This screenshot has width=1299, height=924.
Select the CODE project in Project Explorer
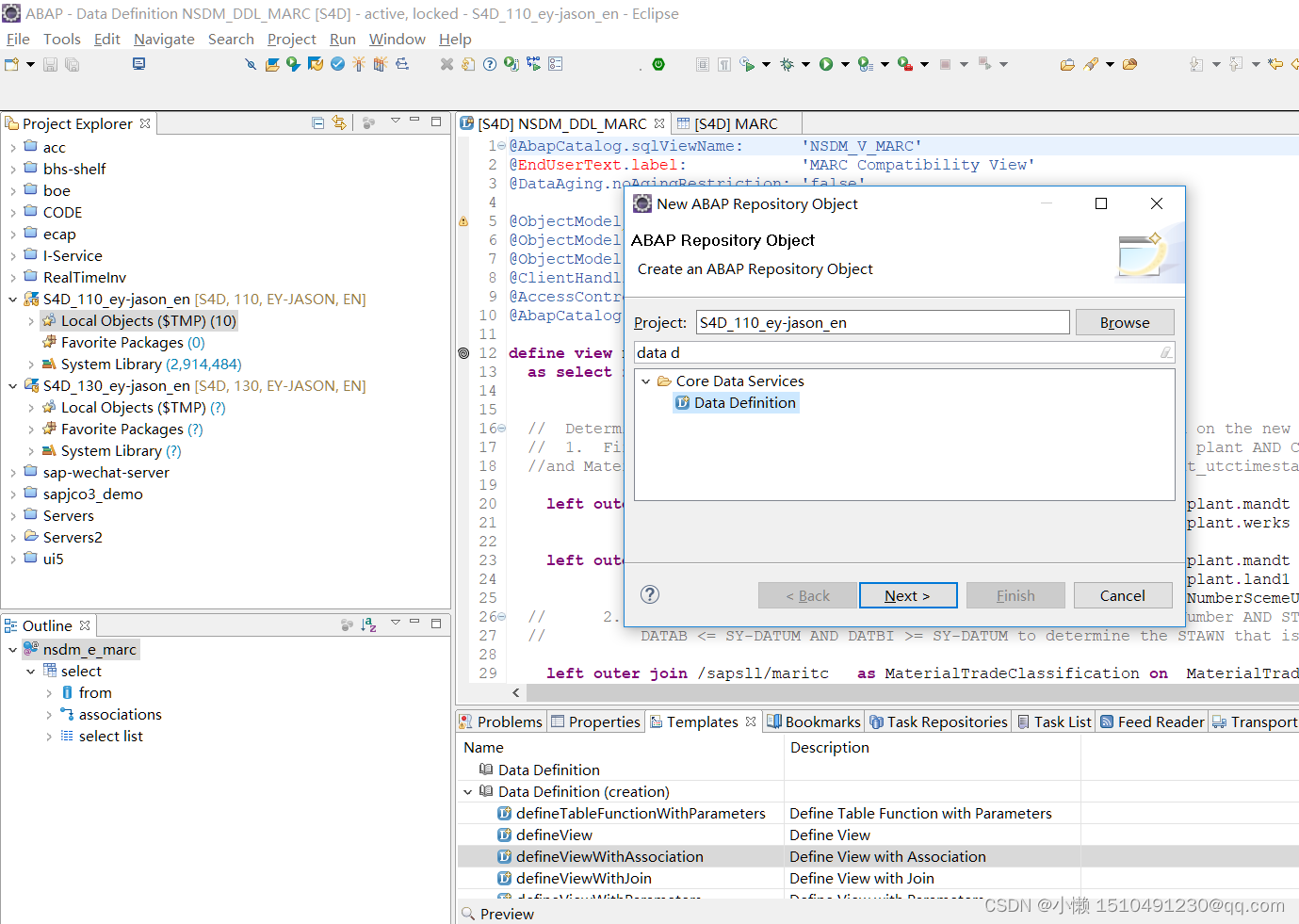(x=62, y=213)
